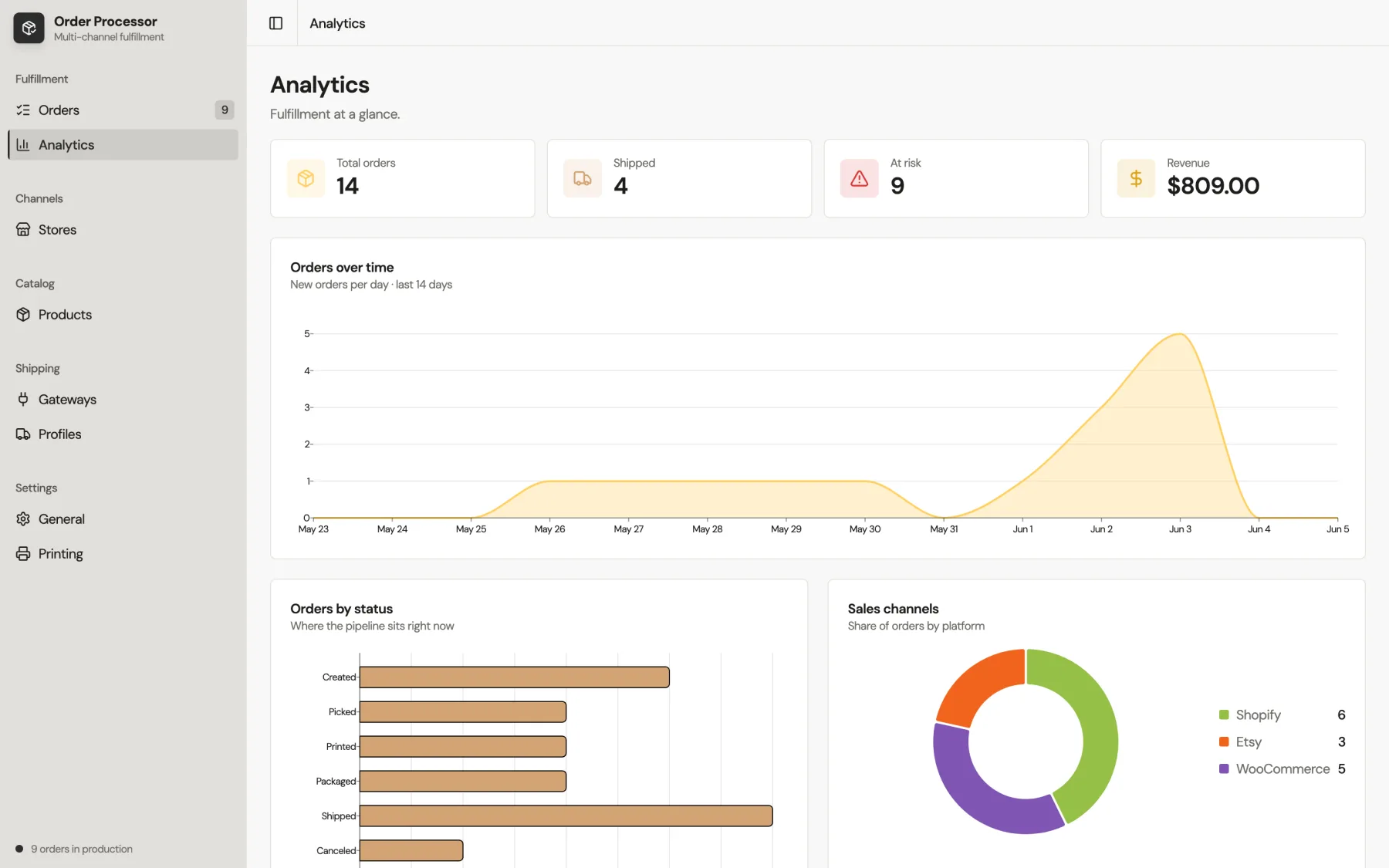Click the Jun 3 axis label
1389x868 pixels.
[1180, 529]
